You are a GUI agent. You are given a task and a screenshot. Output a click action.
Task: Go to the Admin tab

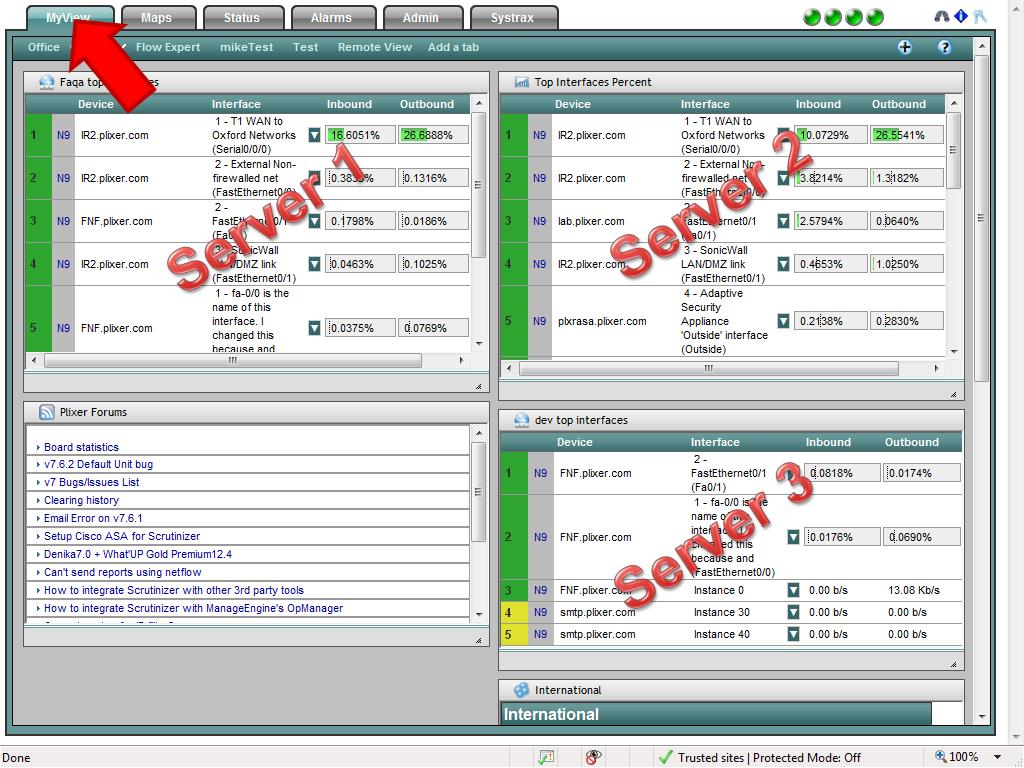(x=421, y=18)
